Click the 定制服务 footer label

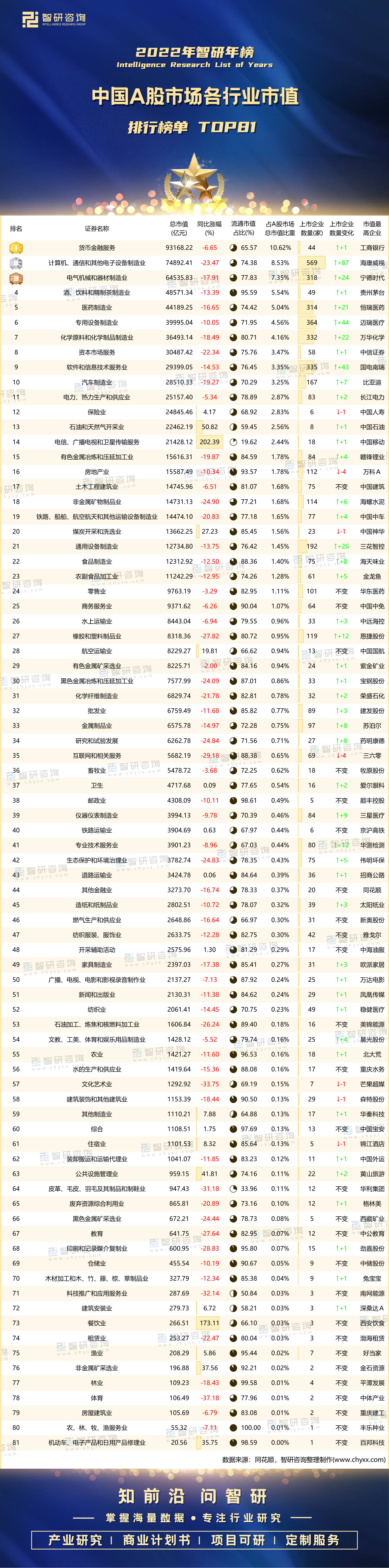click(x=312, y=1540)
